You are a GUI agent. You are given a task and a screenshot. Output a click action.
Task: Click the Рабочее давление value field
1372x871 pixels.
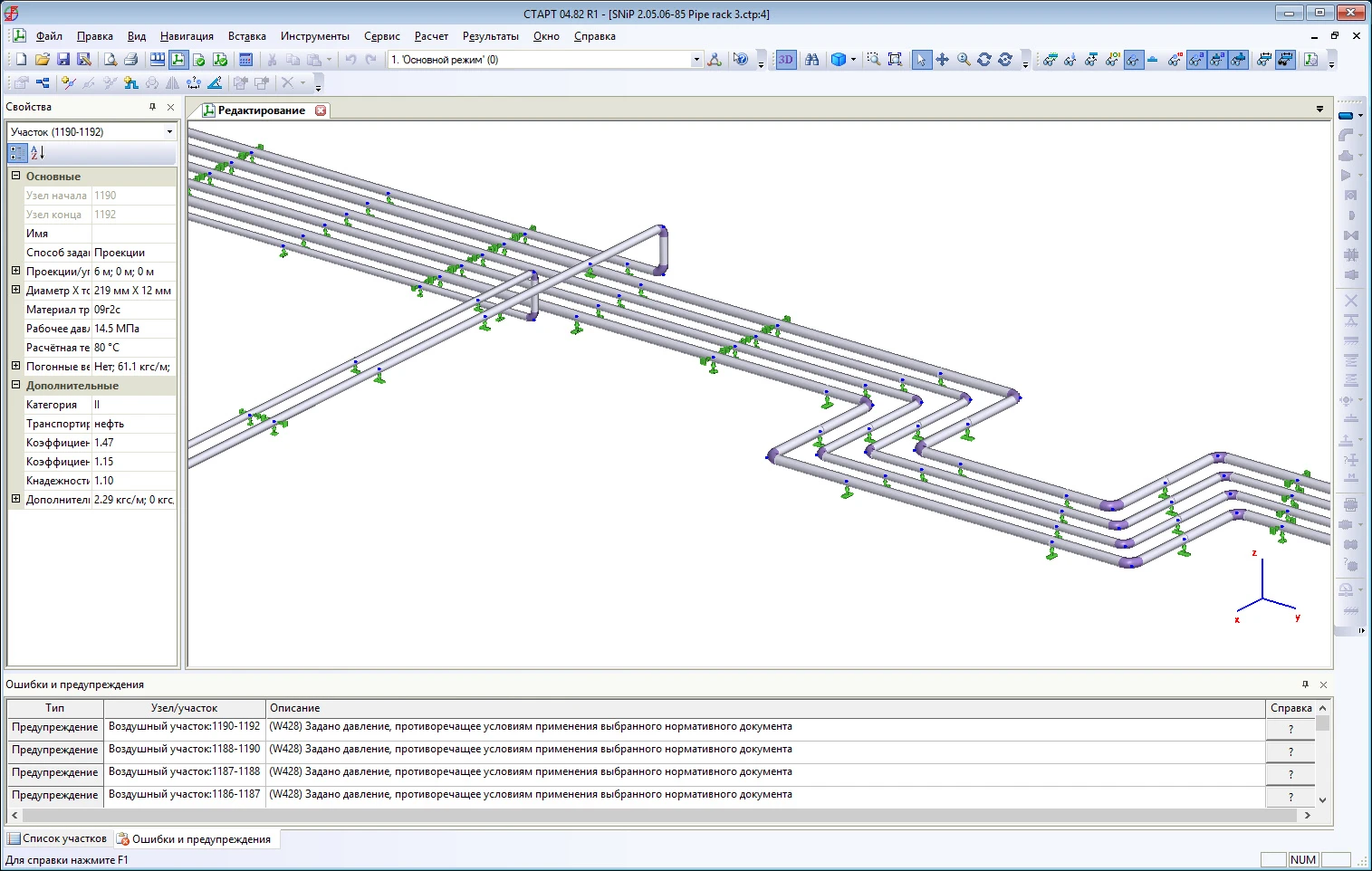pyautogui.click(x=133, y=329)
